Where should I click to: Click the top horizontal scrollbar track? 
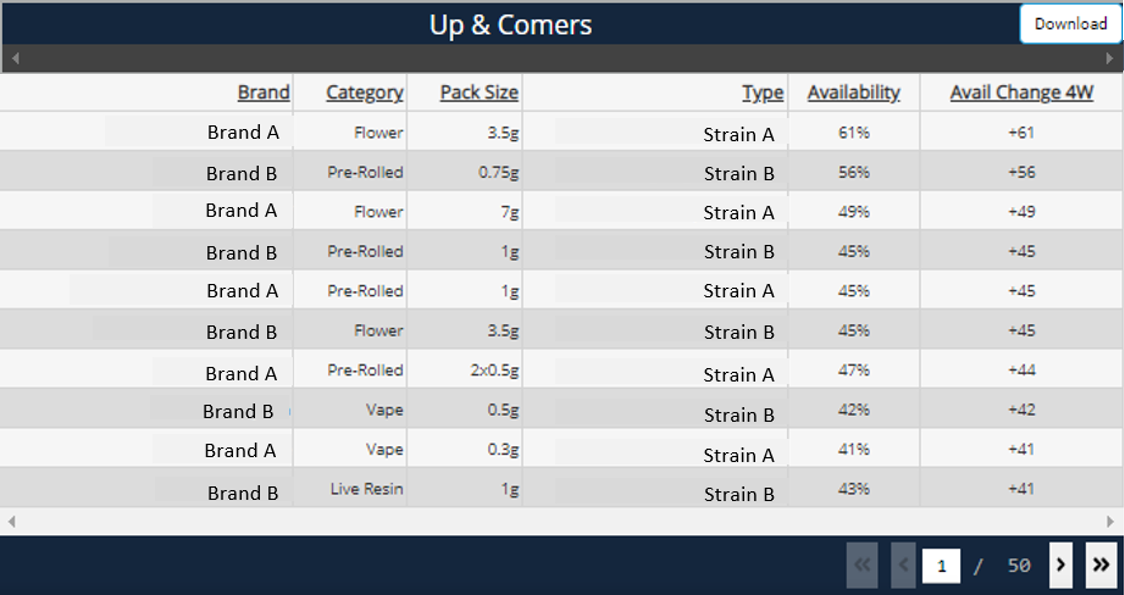point(560,59)
